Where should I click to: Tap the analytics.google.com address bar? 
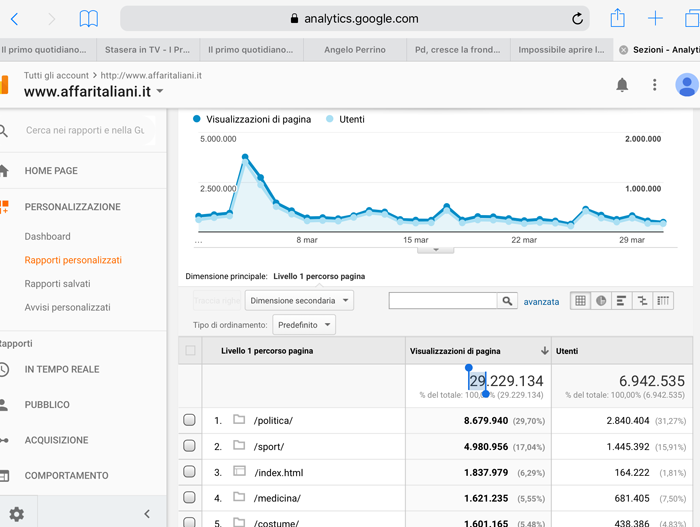[x=355, y=18]
